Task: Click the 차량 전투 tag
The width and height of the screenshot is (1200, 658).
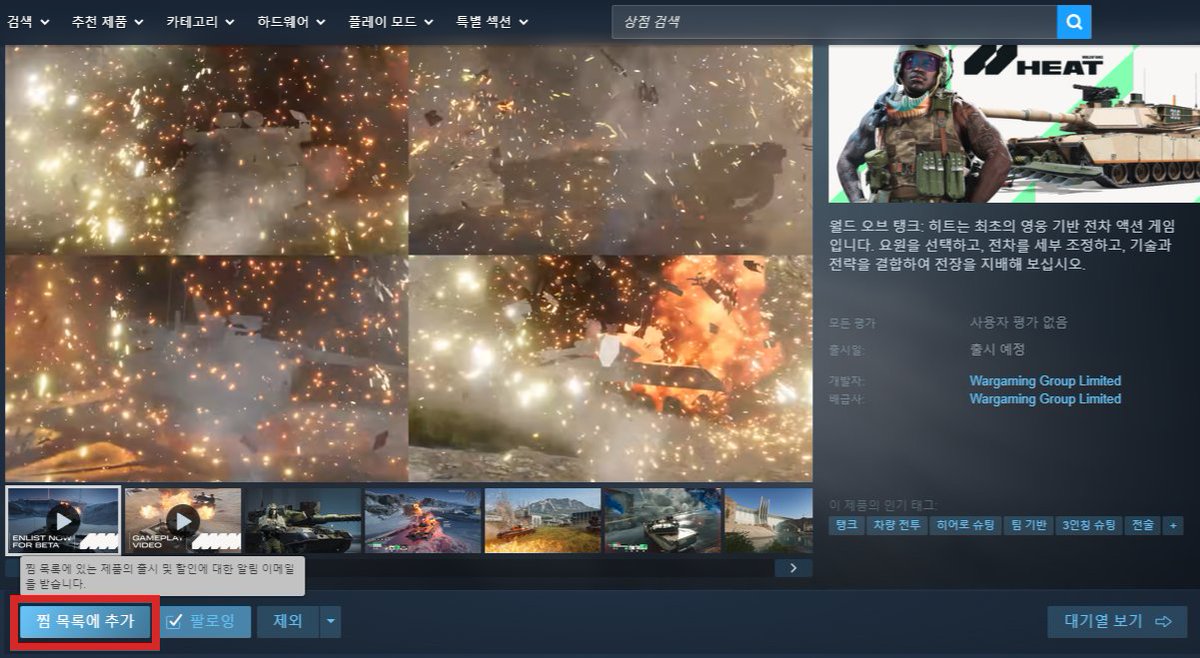Action: pos(896,525)
